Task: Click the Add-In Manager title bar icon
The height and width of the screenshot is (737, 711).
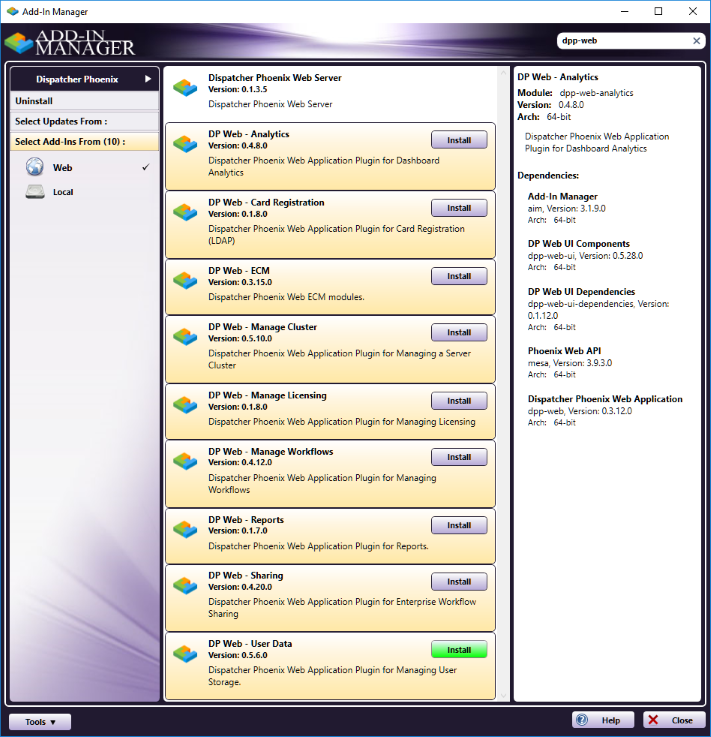Action: (x=12, y=11)
